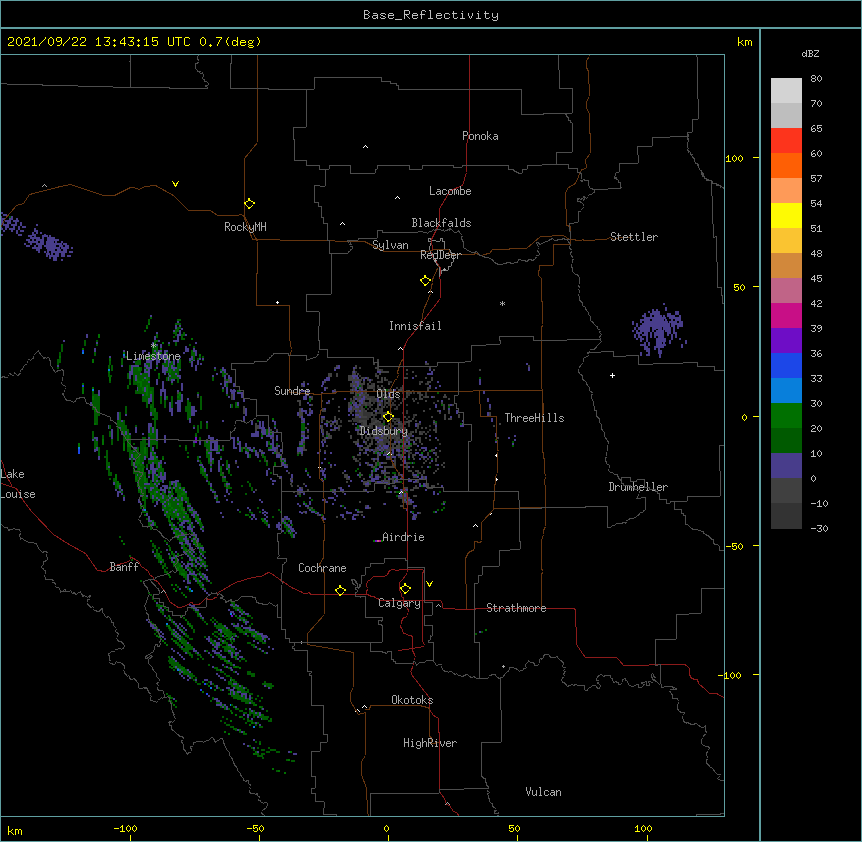Click the yellow diamond marker above Calgary label

click(x=405, y=589)
